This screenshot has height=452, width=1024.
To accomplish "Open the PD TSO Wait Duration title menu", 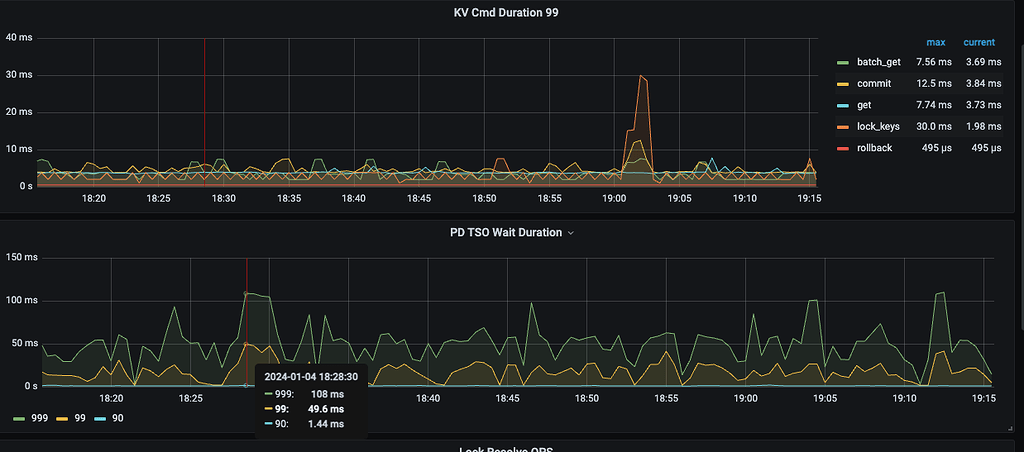I will 506,232.
